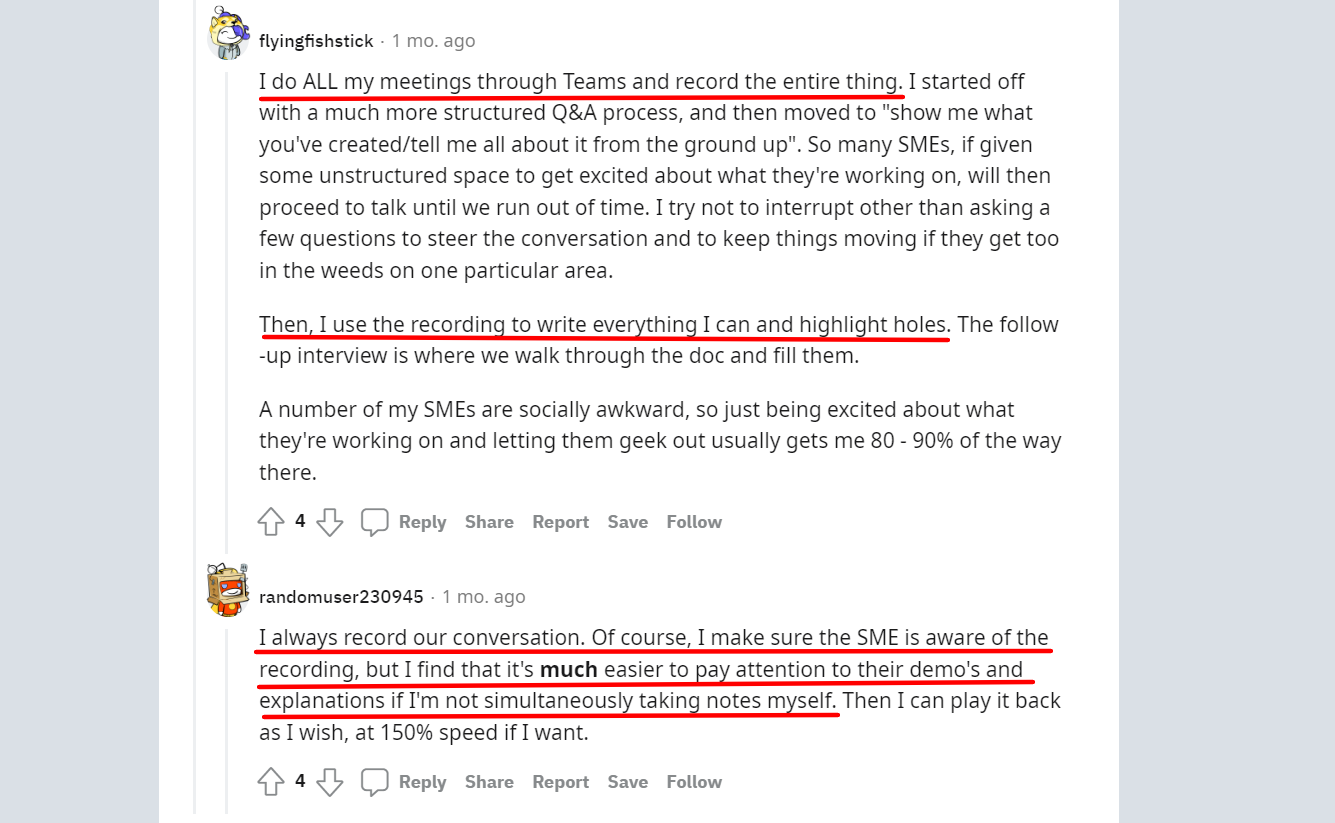The image size is (1335, 823).
Task: Downvote randomuser230945's comment
Action: point(330,781)
